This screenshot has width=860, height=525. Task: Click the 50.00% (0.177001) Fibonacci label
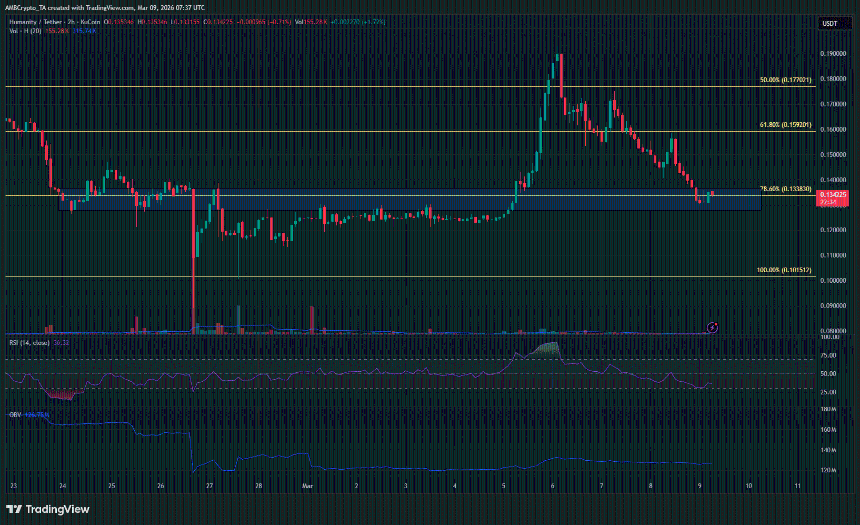785,80
